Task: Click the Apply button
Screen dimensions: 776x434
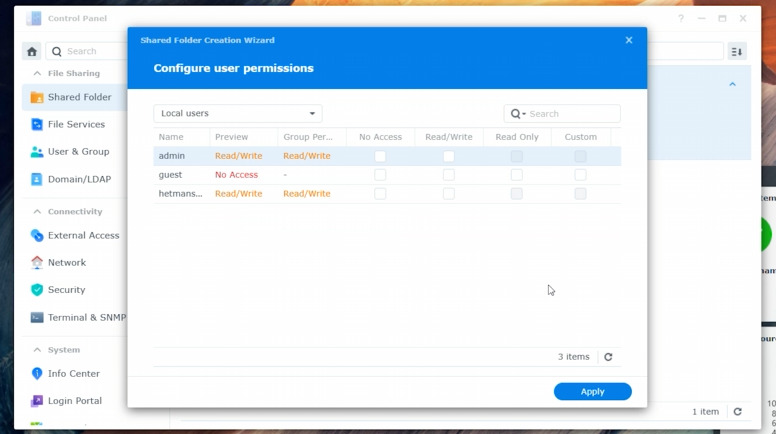Action: pos(592,391)
